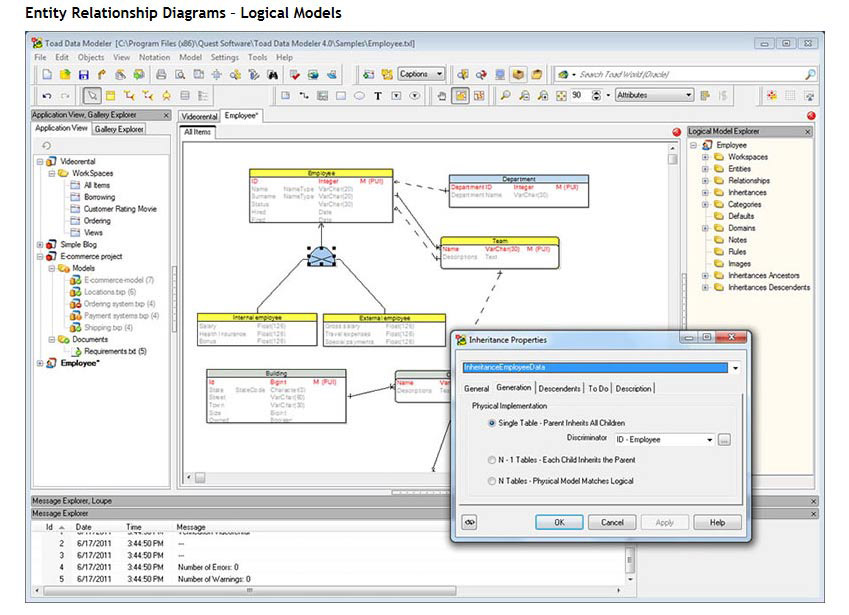Click the link icon in Inheritance Properties
Screen dimensions: 849x615
469,522
